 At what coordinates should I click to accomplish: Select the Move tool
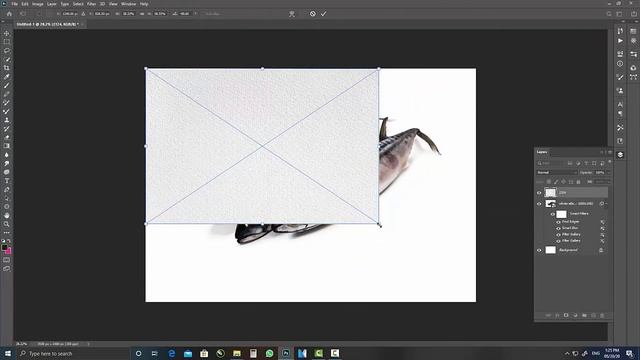point(7,33)
